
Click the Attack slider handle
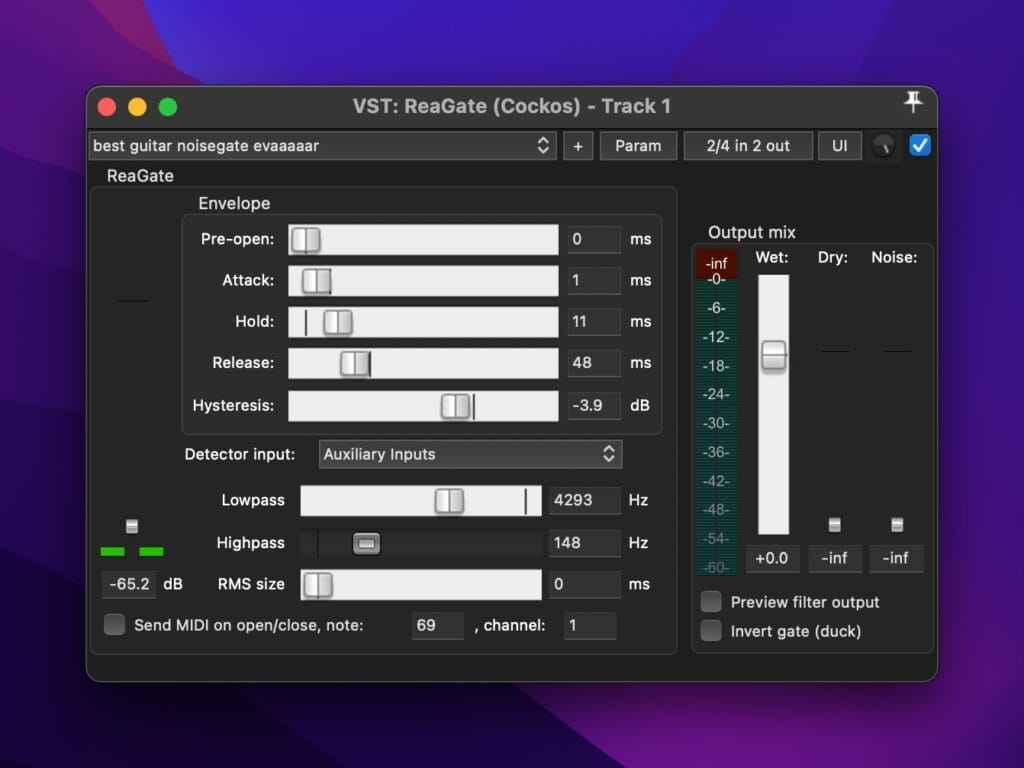pos(317,281)
